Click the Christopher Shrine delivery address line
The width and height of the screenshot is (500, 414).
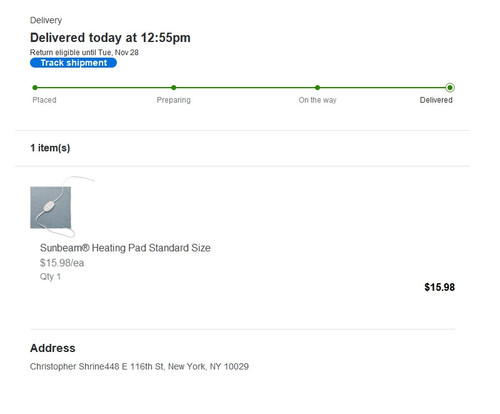pyautogui.click(x=139, y=367)
